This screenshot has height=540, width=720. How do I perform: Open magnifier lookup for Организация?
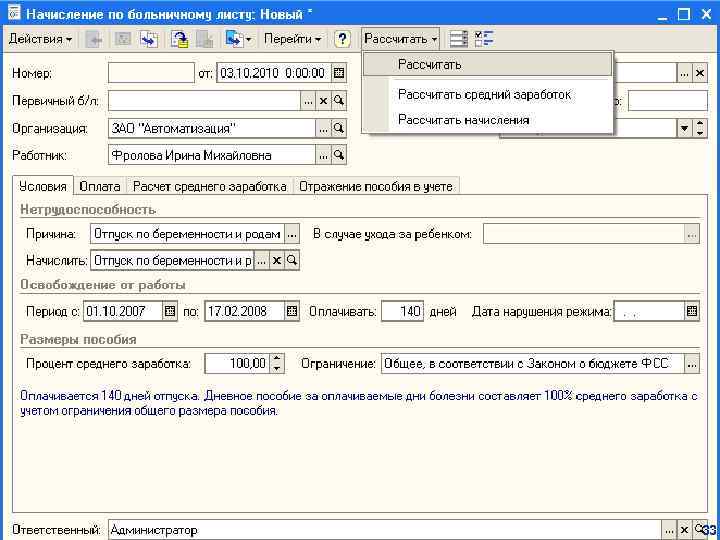[339, 129]
